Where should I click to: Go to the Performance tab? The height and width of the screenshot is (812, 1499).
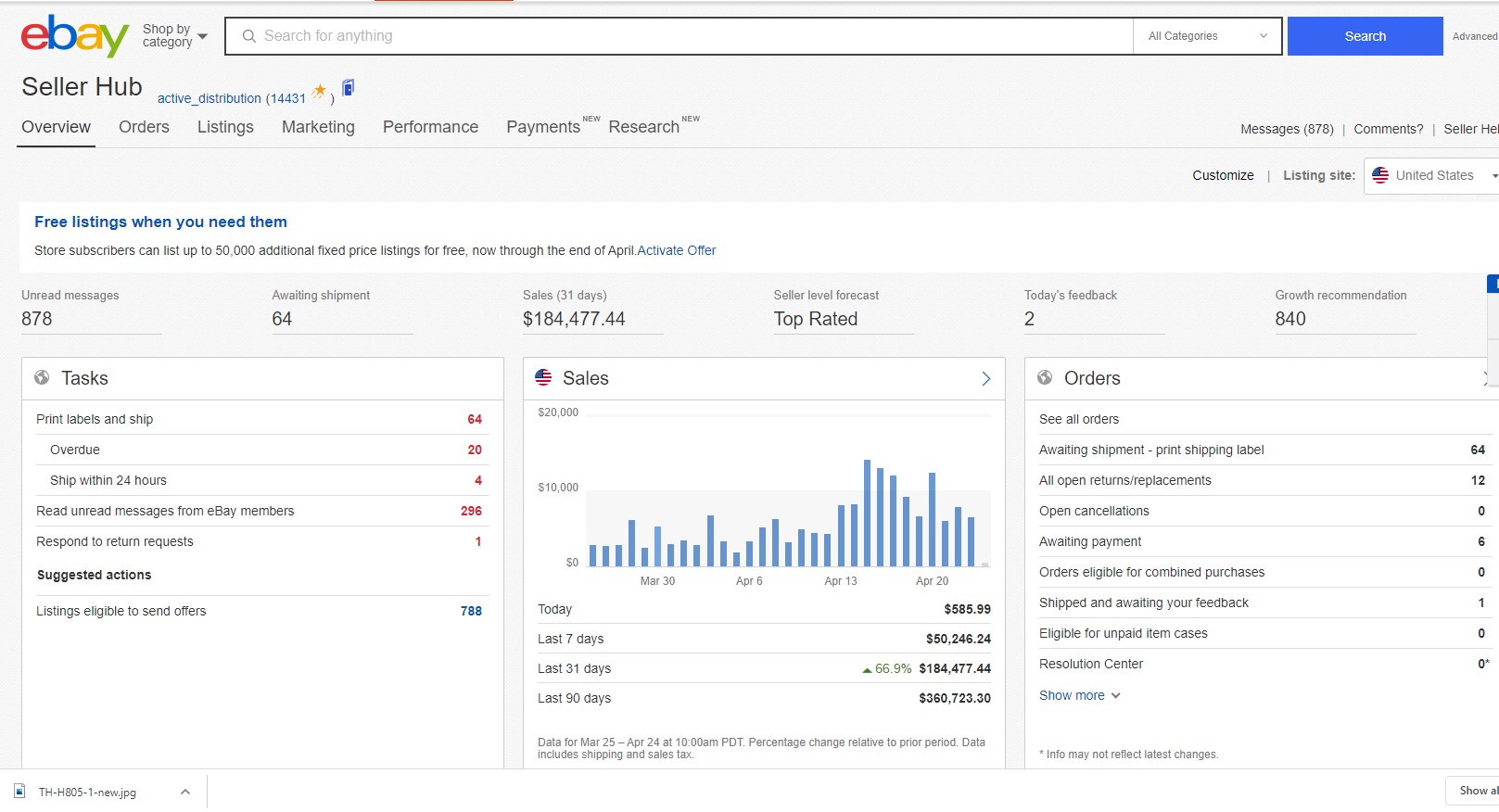[430, 127]
